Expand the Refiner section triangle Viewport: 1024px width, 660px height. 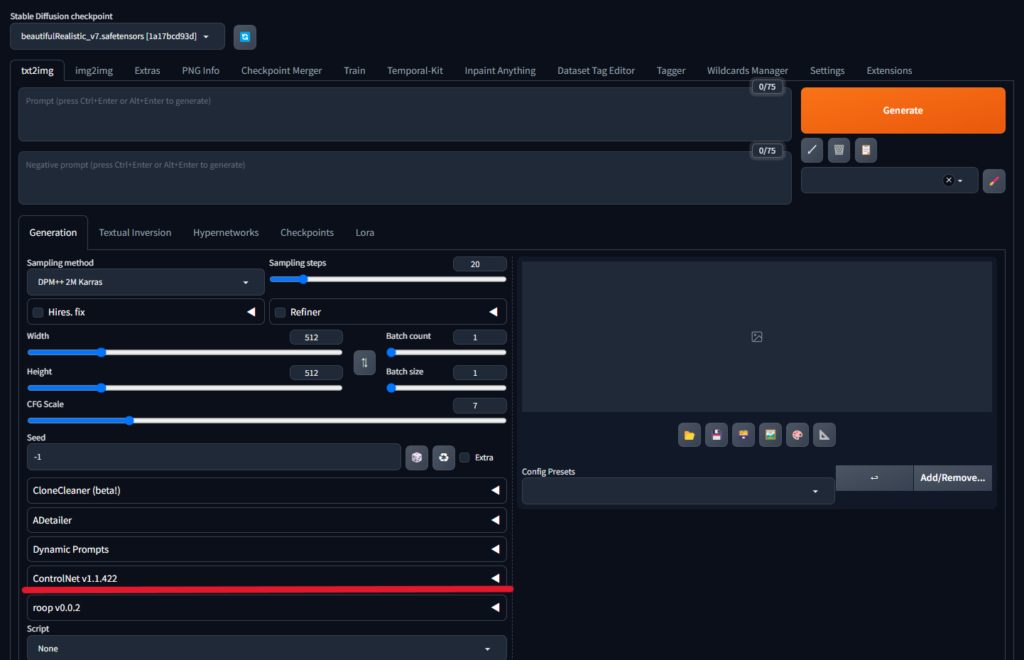tap(494, 312)
